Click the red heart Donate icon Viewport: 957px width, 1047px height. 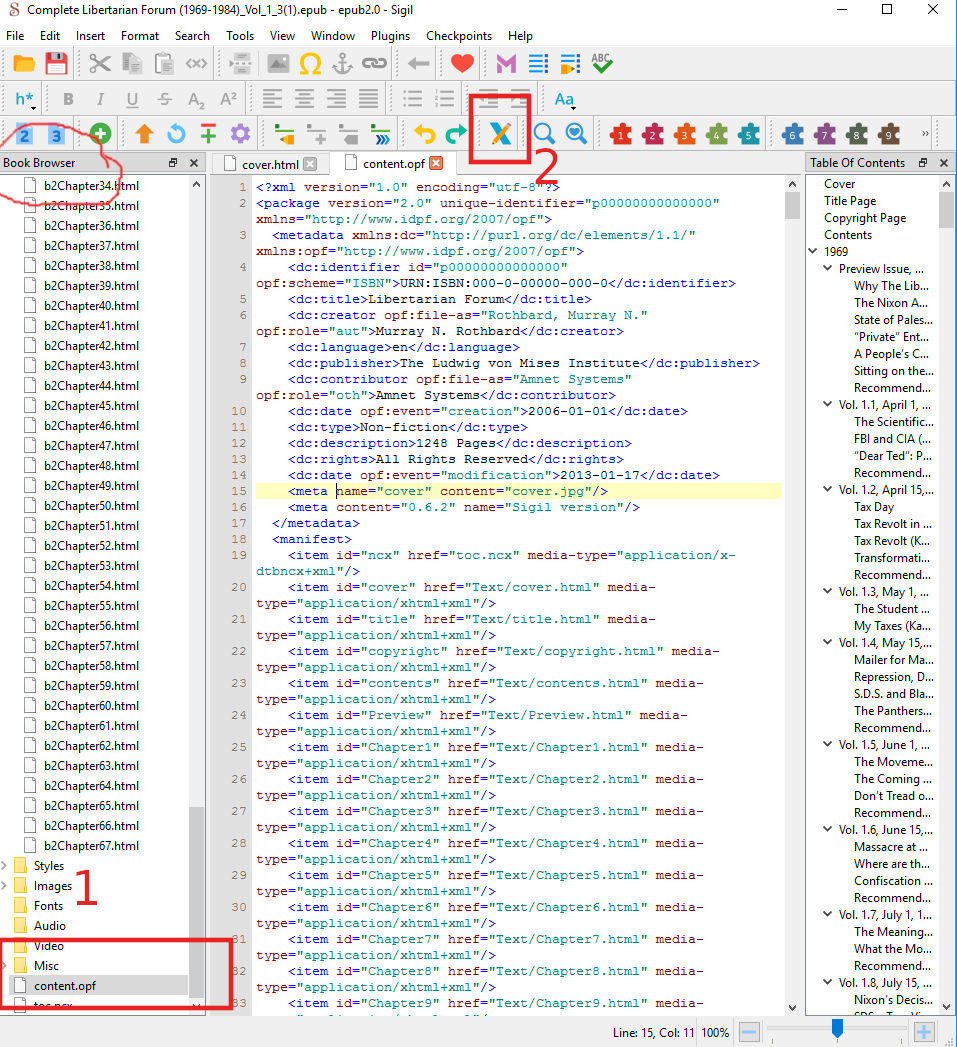tap(461, 64)
